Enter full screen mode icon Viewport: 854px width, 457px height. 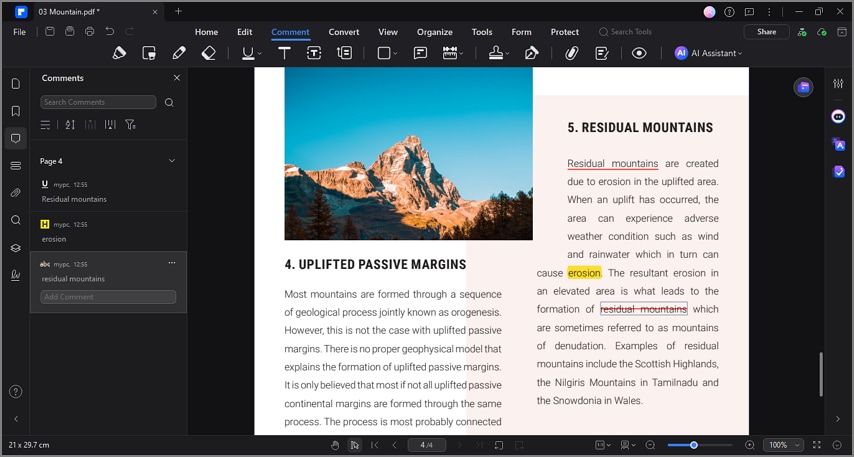(816, 445)
